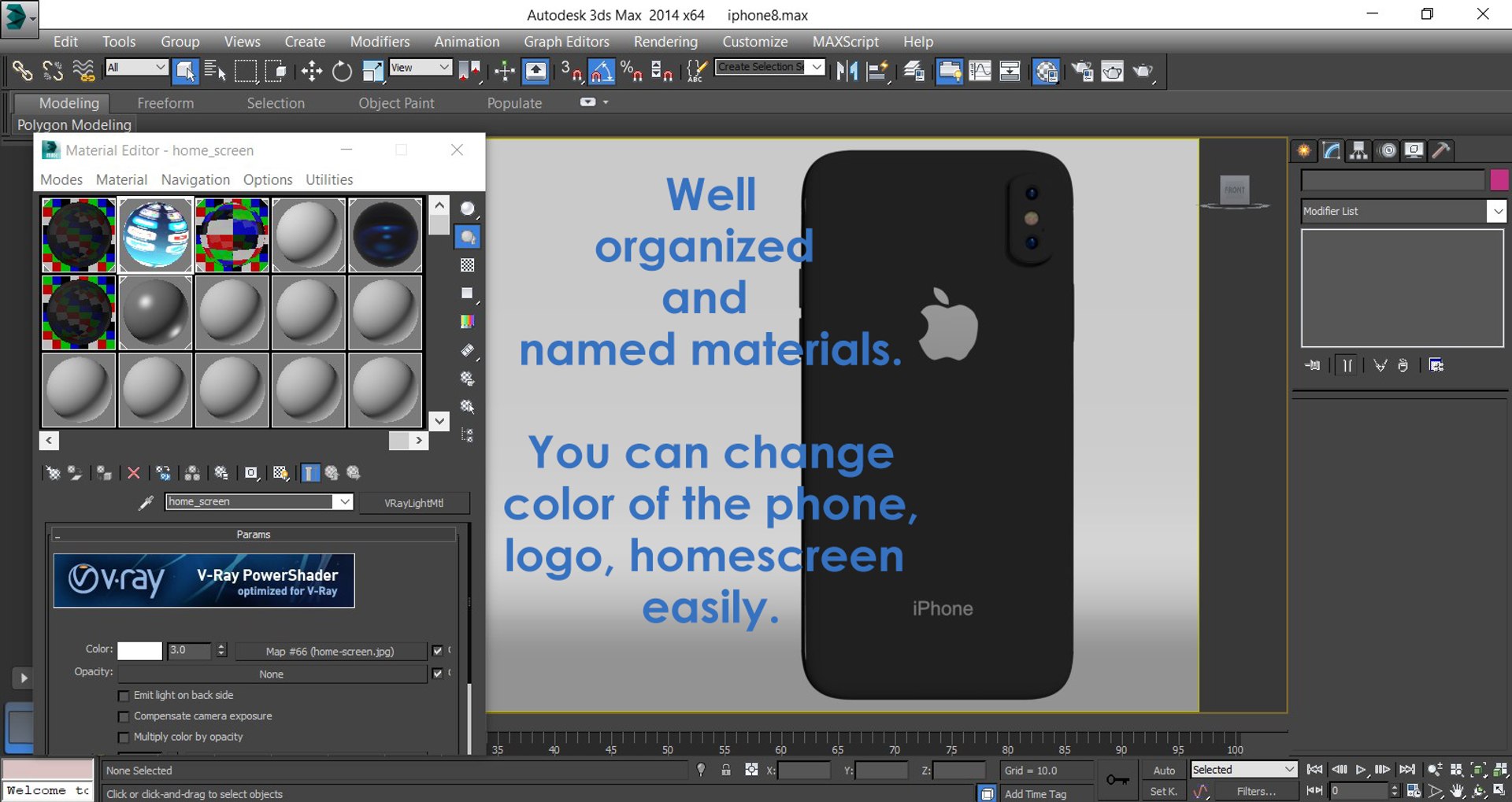Reset material with the red X icon

pos(134,473)
